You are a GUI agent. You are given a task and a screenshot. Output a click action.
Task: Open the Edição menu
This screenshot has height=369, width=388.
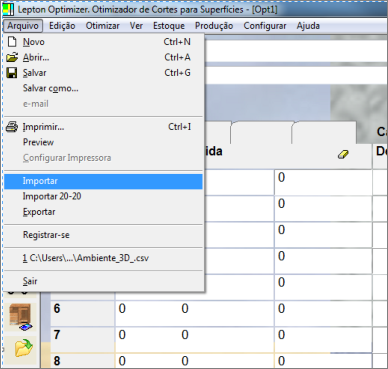click(62, 26)
